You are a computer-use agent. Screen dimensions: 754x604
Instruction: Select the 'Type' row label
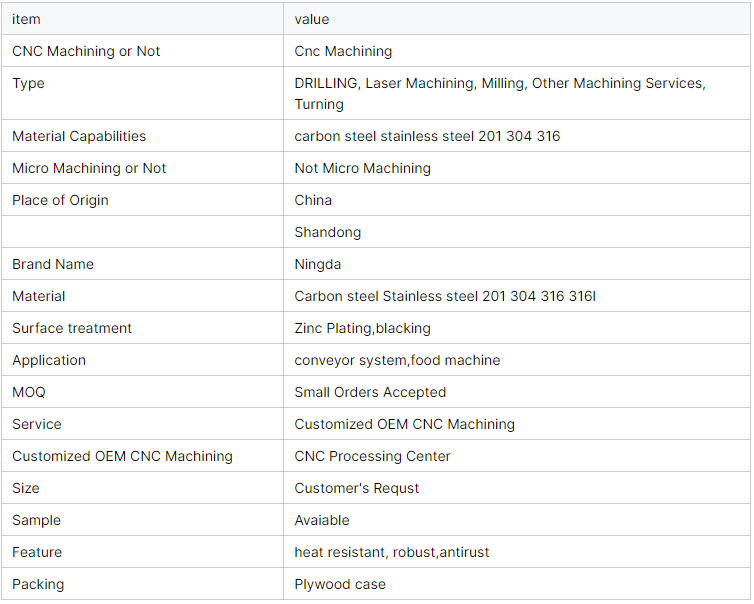(28, 83)
